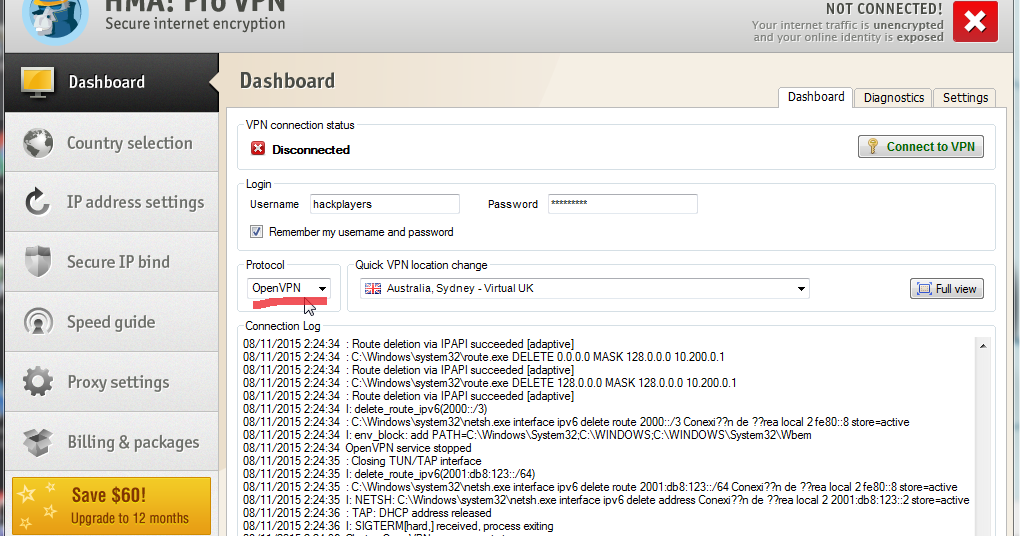Click the red Disconnected status icon
The height and width of the screenshot is (536, 1020).
click(258, 148)
